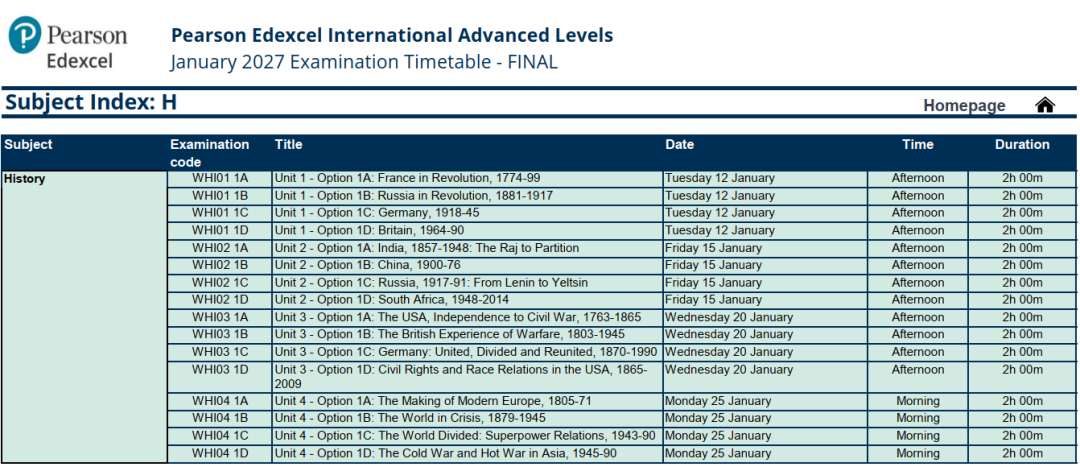Select the South Africa, 1948-2014 title cell
1080x467 pixels.
467,300
